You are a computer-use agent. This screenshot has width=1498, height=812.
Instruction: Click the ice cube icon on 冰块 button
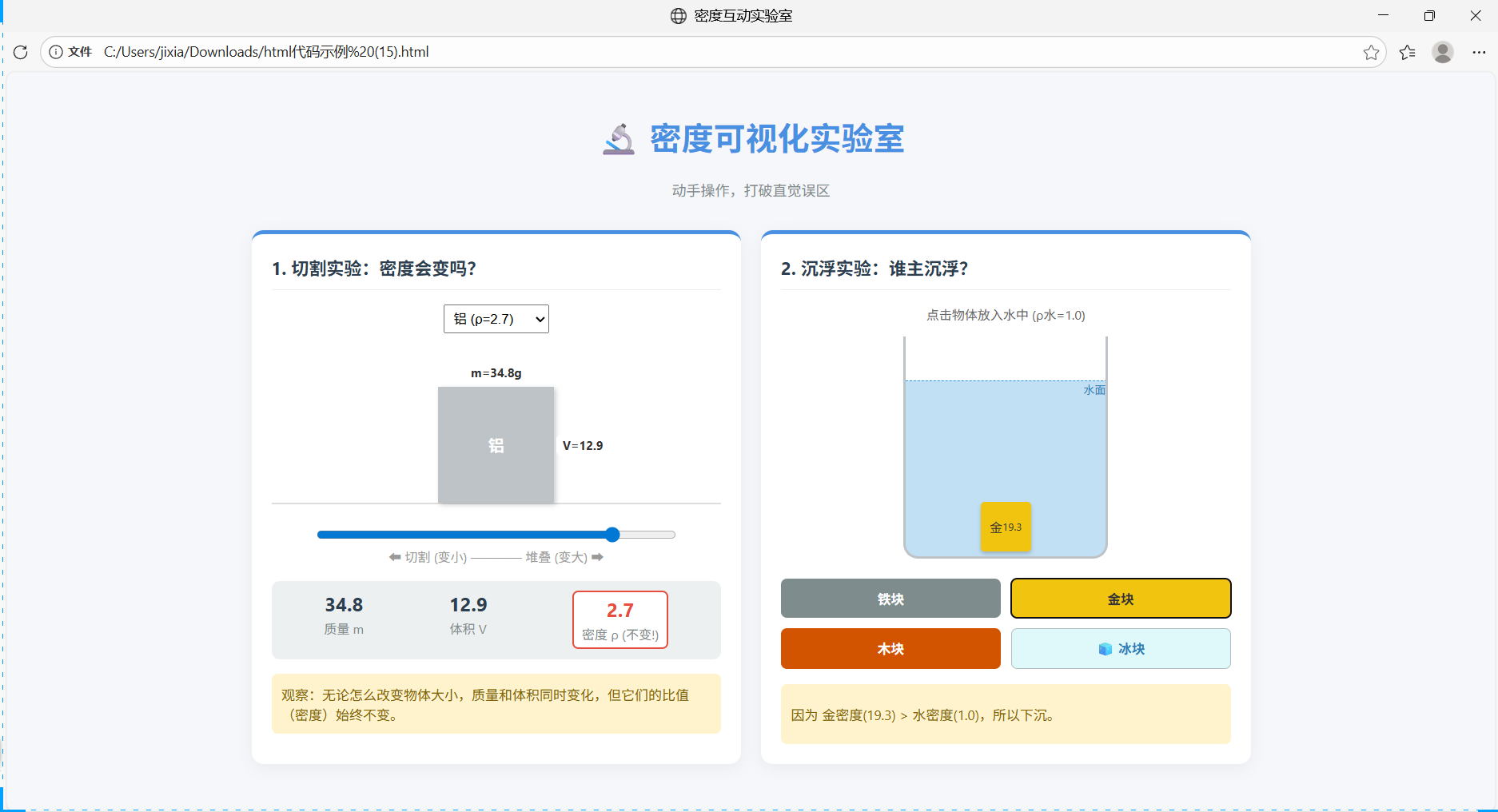point(1106,649)
